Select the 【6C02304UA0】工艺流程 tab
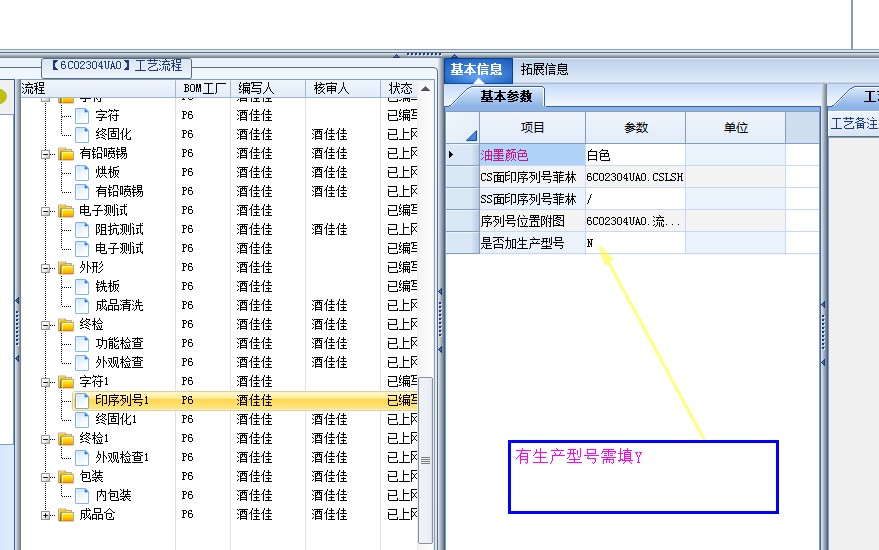 click(x=117, y=66)
